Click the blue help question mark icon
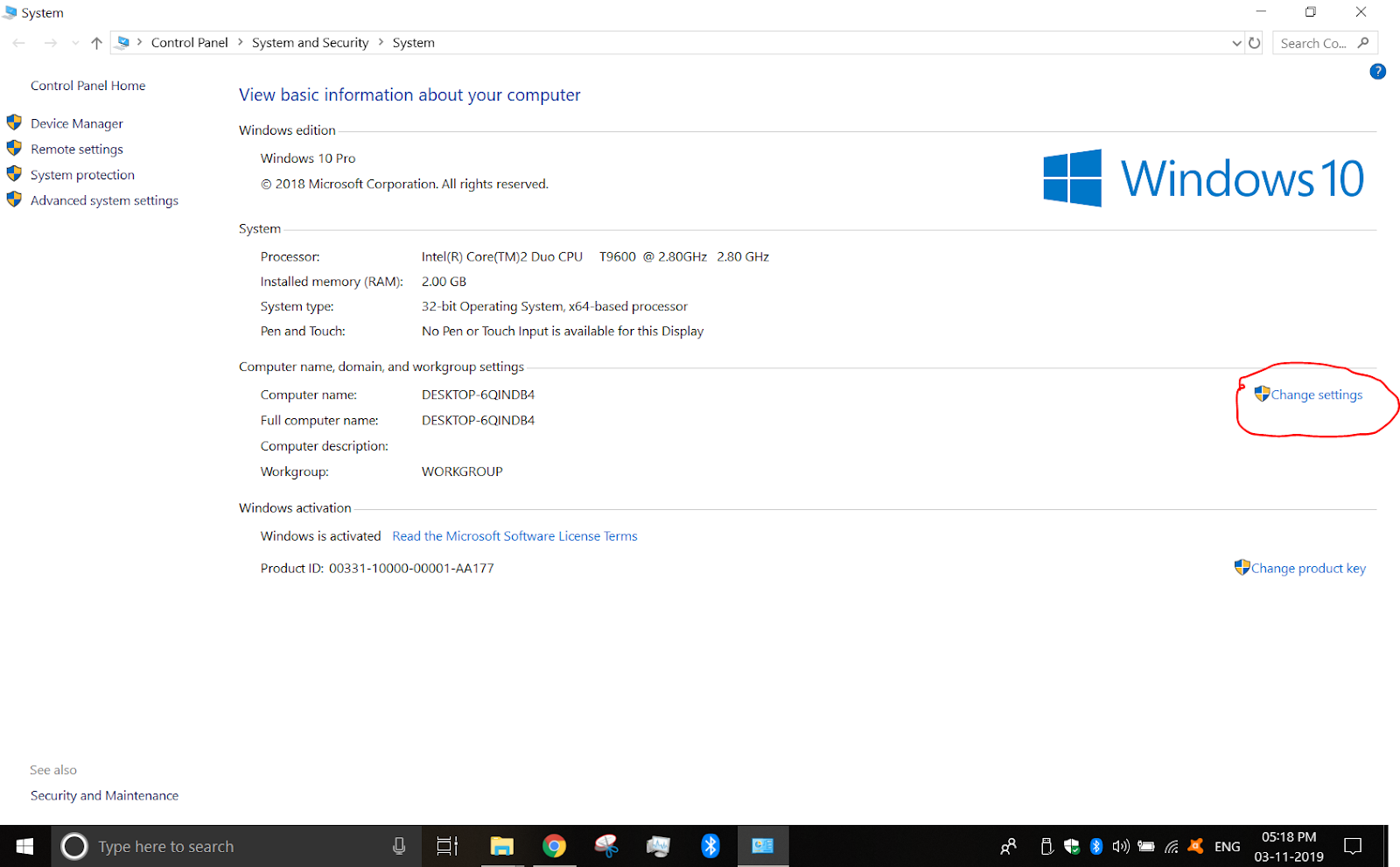Image resolution: width=1400 pixels, height=867 pixels. [1377, 72]
